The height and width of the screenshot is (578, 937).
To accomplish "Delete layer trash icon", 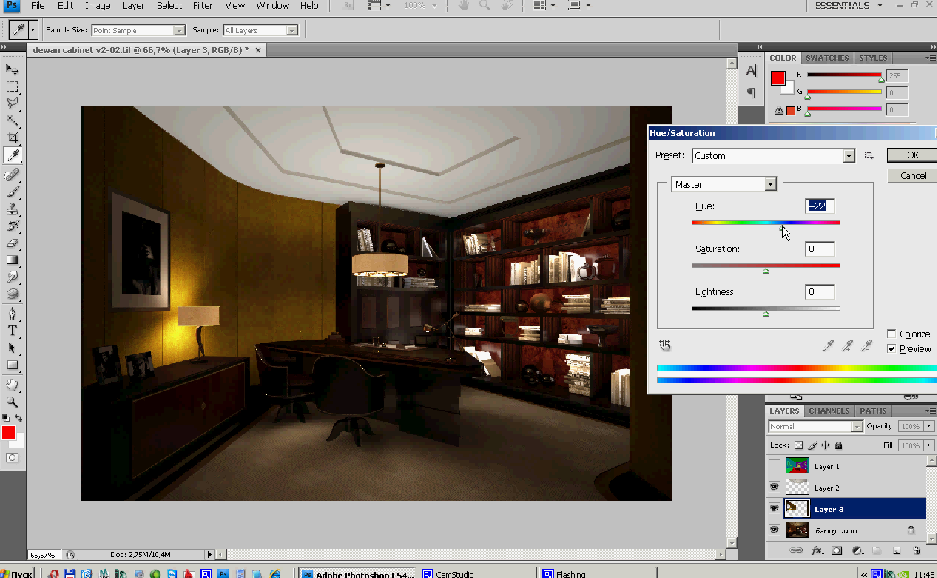I will click(x=917, y=551).
